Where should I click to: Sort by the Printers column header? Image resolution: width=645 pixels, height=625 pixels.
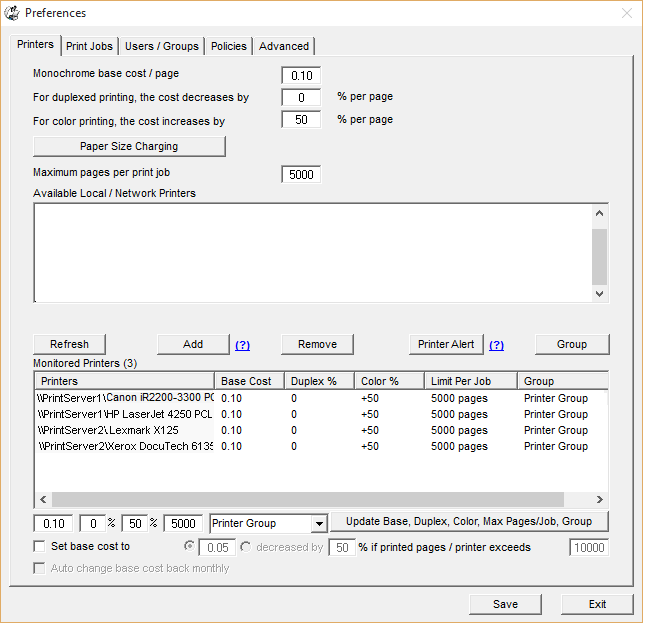click(x=125, y=381)
